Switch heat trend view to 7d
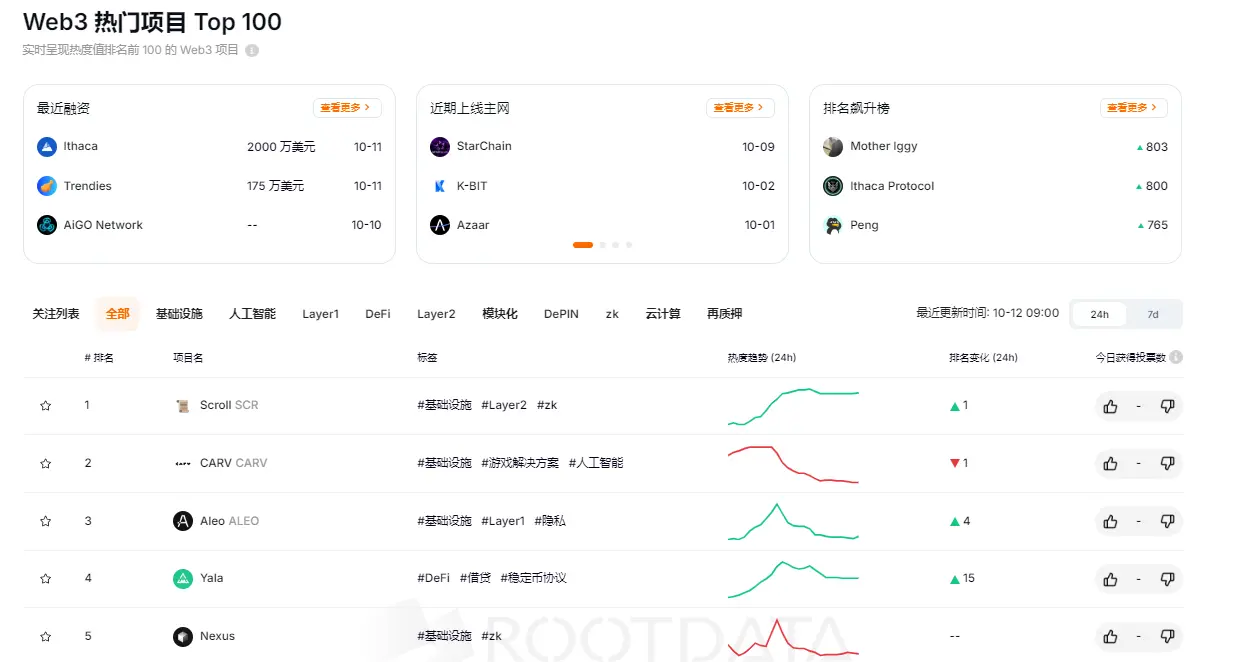 click(1152, 314)
